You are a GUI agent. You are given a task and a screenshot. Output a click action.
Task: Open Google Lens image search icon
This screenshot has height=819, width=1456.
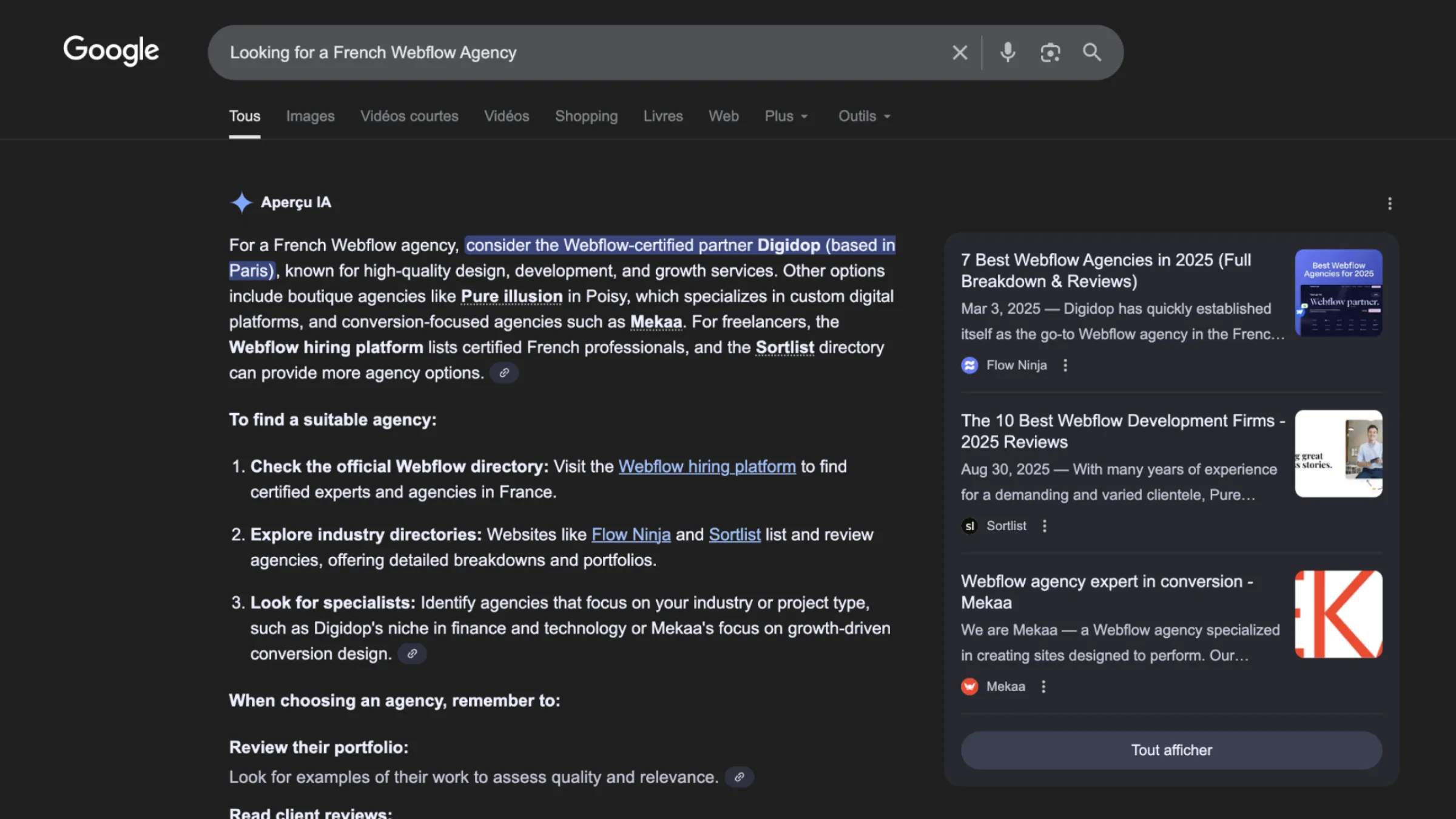click(1050, 53)
